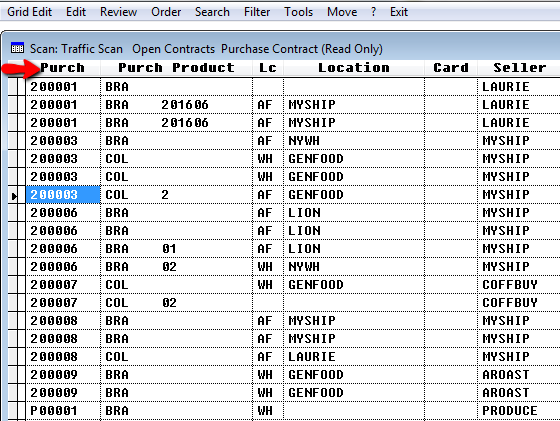
Task: Open the Move menu
Action: (342, 12)
